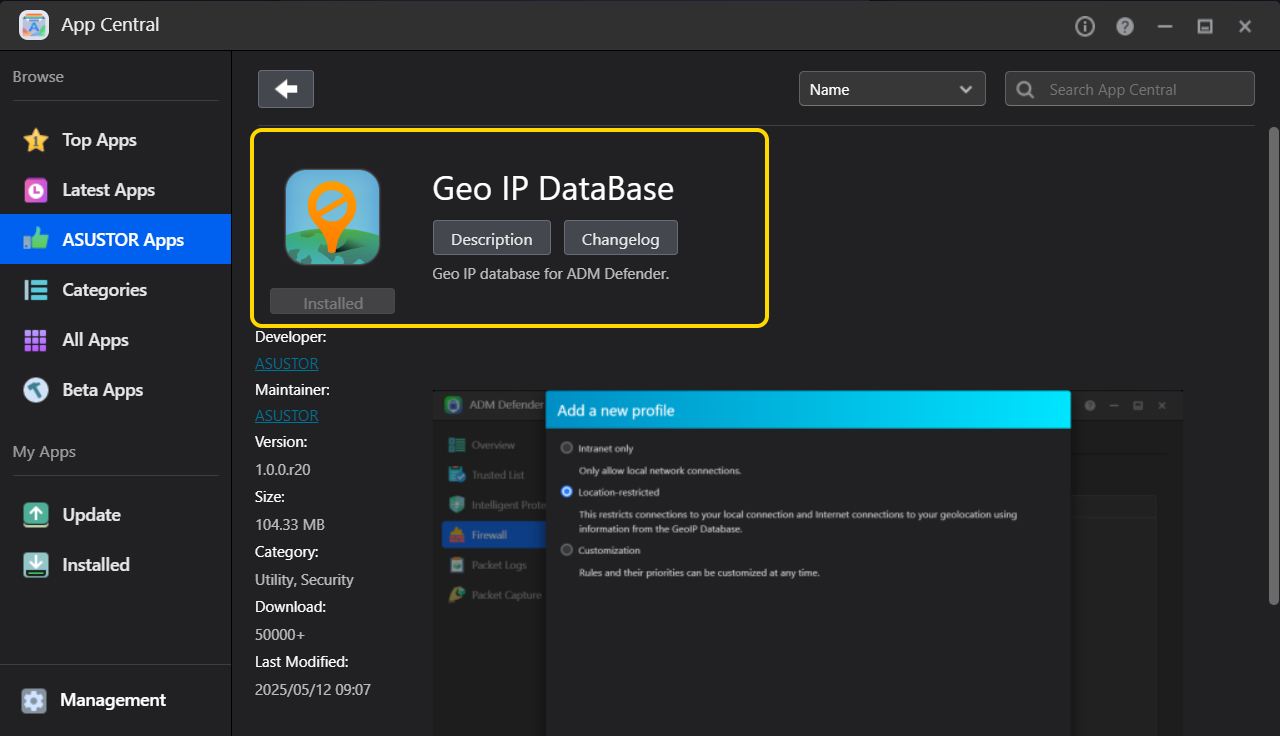Viewport: 1280px width, 736px height.
Task: Click the Latest Apps clock icon
Action: (x=35, y=190)
